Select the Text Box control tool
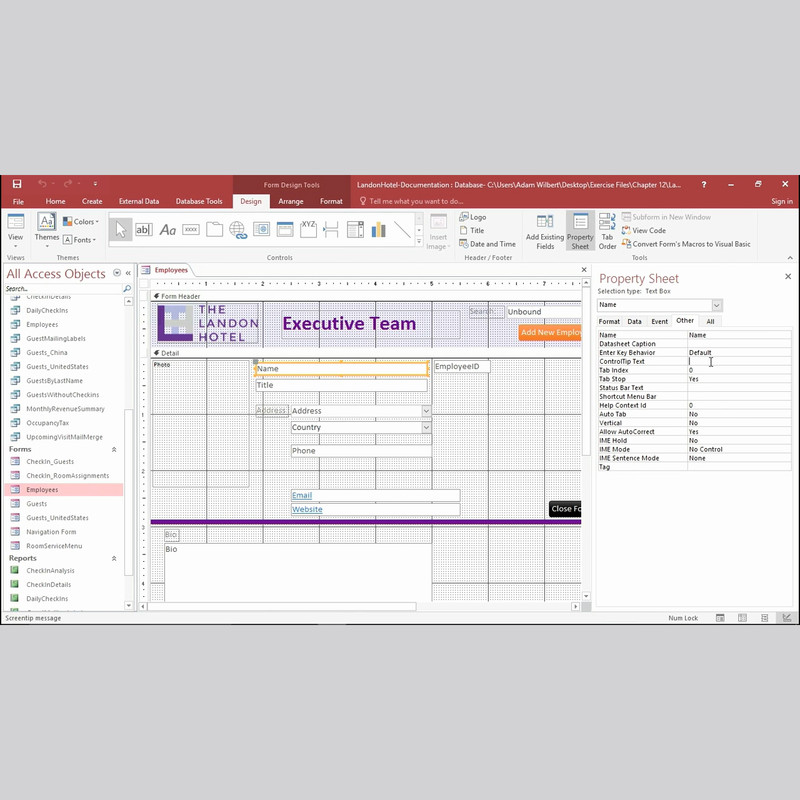The image size is (800, 800). point(143,230)
